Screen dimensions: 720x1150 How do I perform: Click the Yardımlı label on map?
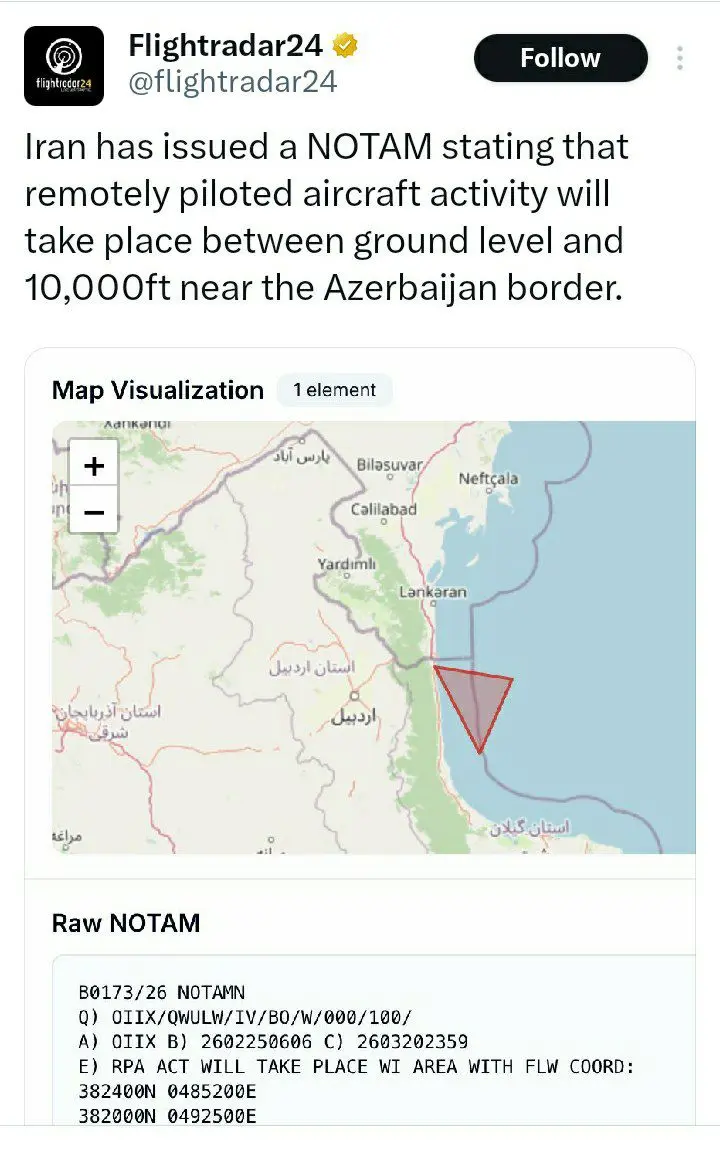[346, 565]
